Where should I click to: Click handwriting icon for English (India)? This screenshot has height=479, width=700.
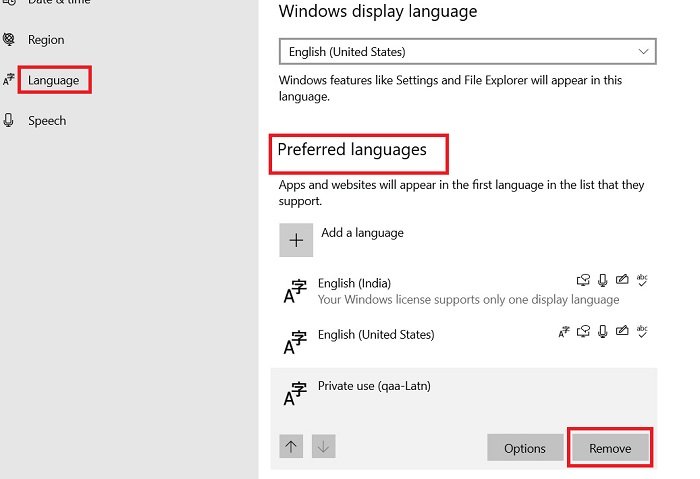click(x=622, y=279)
